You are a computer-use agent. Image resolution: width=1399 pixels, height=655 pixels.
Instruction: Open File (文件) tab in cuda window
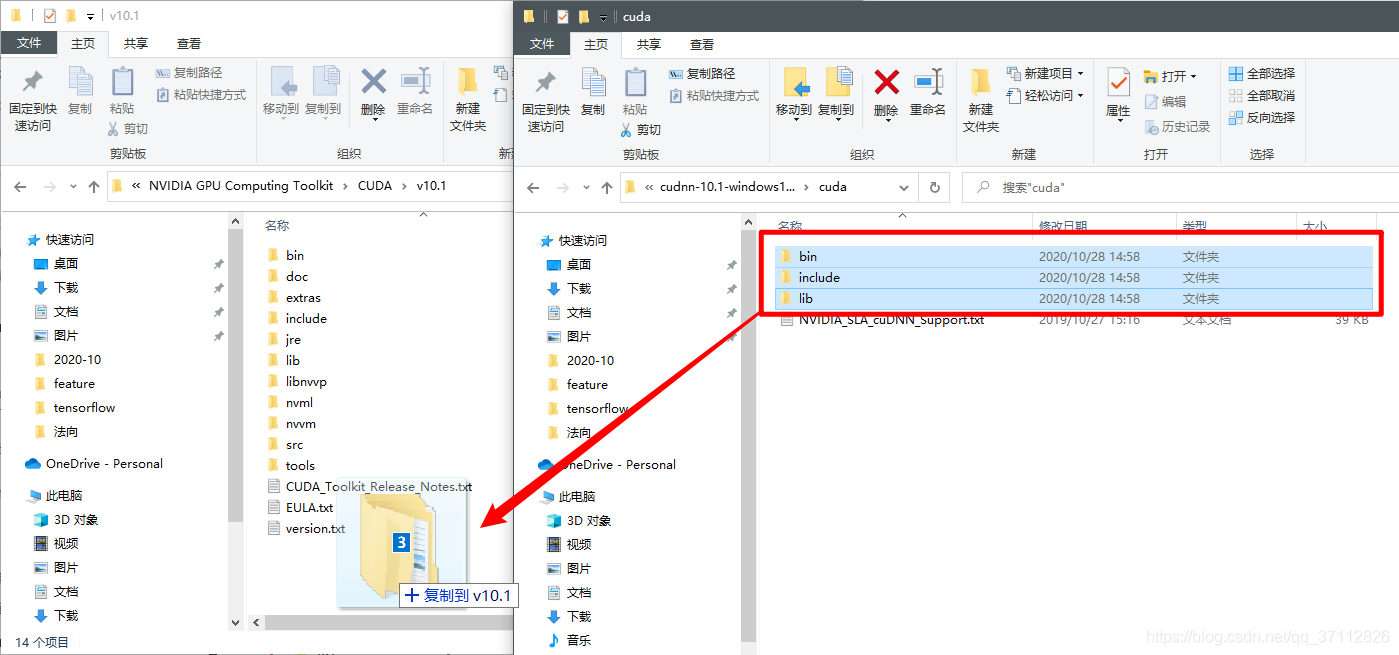coord(542,44)
